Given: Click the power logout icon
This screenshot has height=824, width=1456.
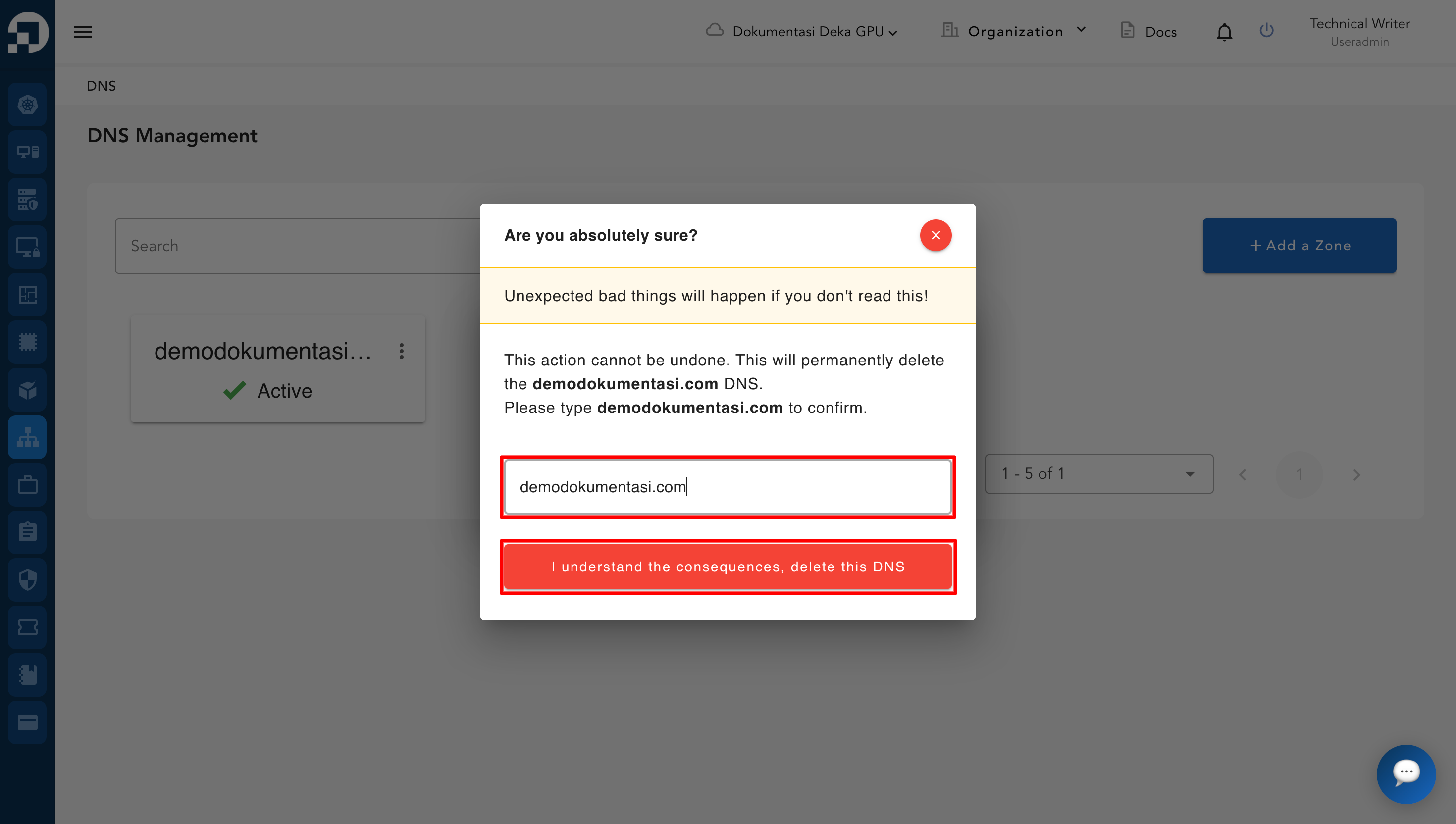Looking at the screenshot, I should pyautogui.click(x=1266, y=31).
